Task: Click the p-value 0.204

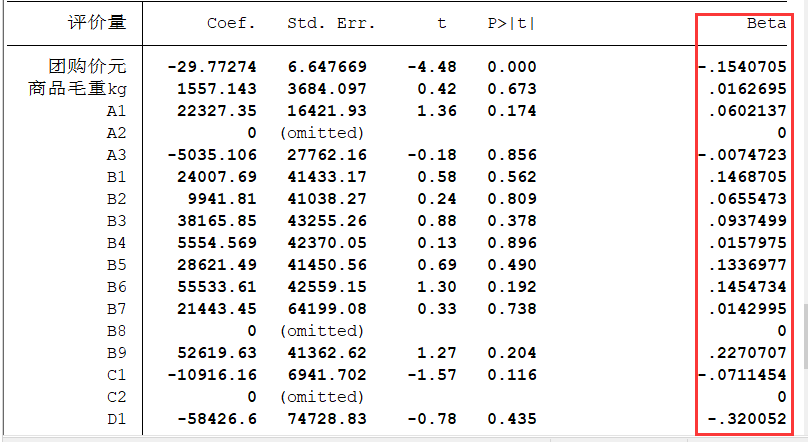Action: [x=512, y=353]
